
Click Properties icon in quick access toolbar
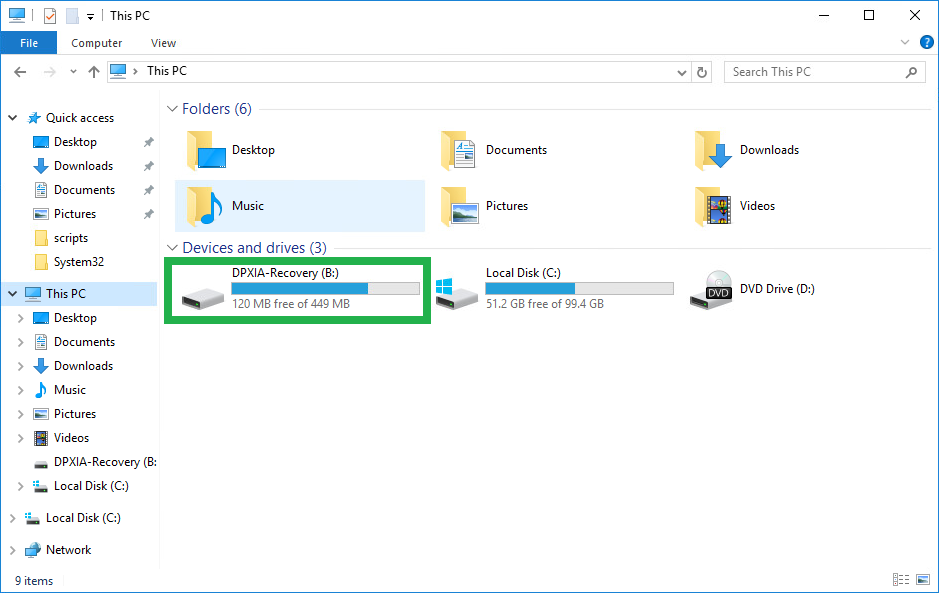50,16
